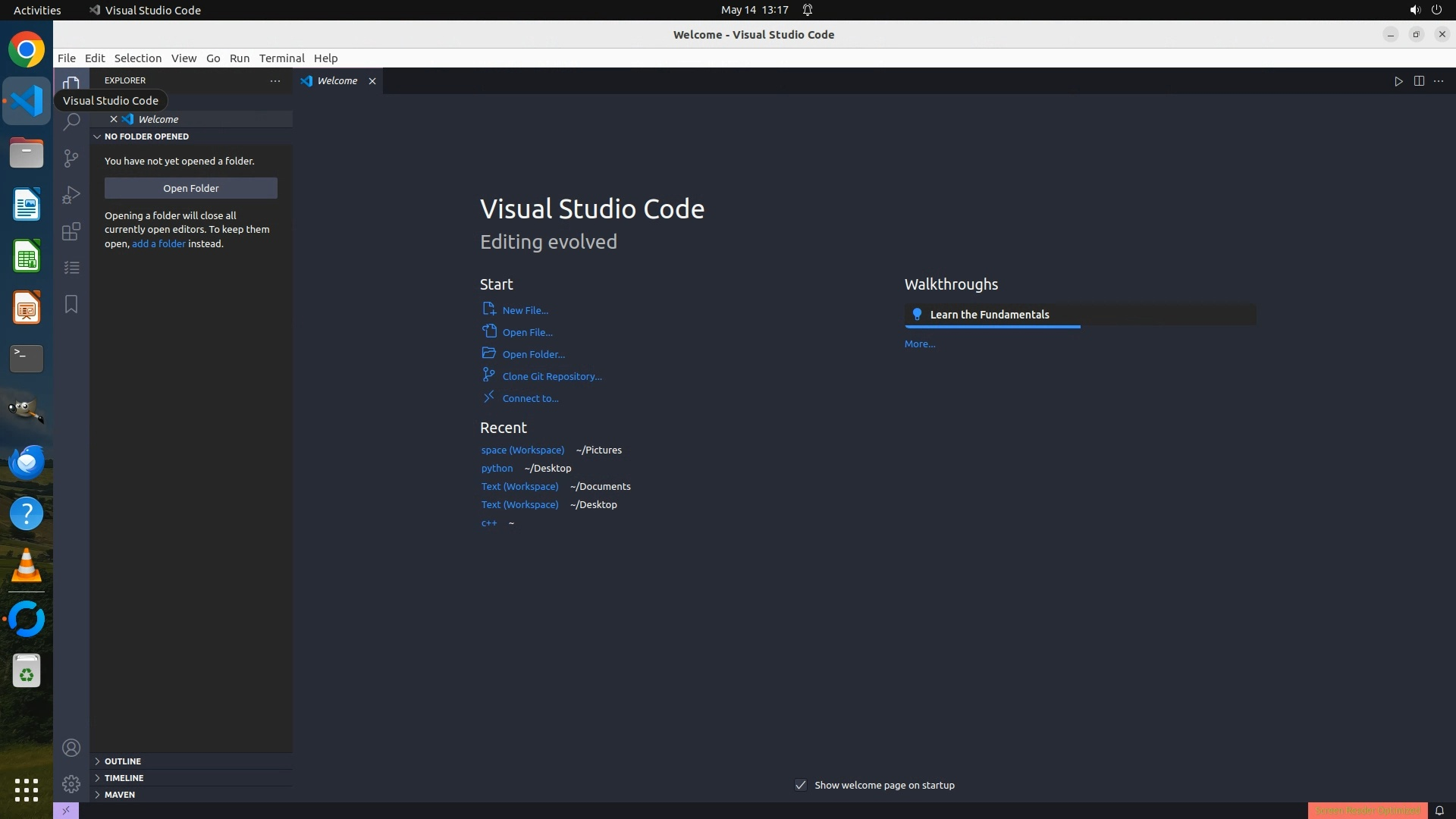Expand the Timeline section
The width and height of the screenshot is (1456, 819).
pyautogui.click(x=124, y=778)
